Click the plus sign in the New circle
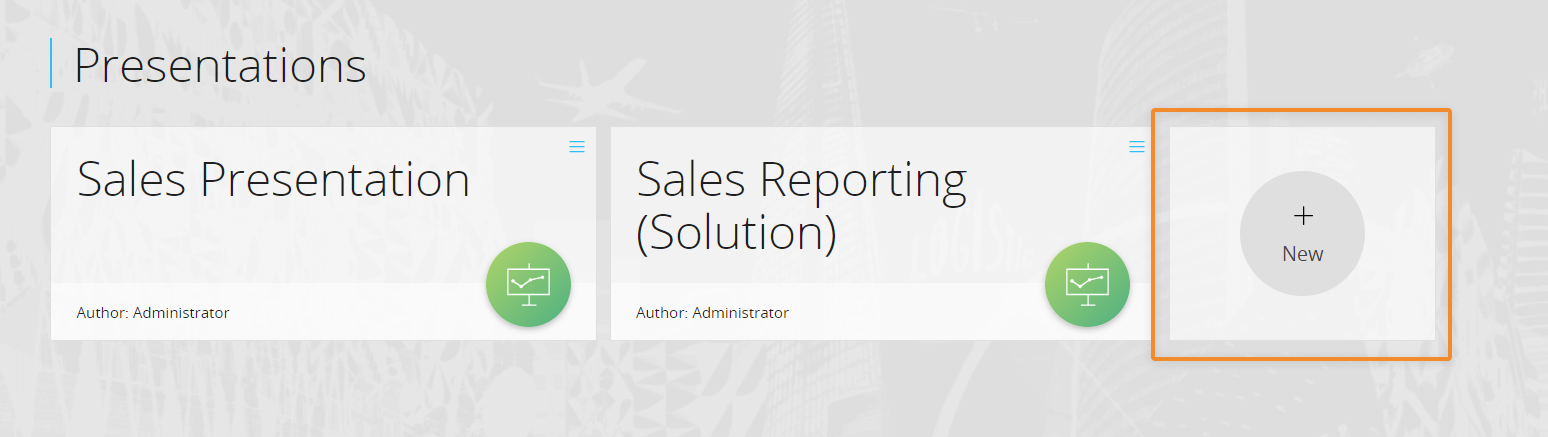The width and height of the screenshot is (1548, 437). [x=1303, y=216]
